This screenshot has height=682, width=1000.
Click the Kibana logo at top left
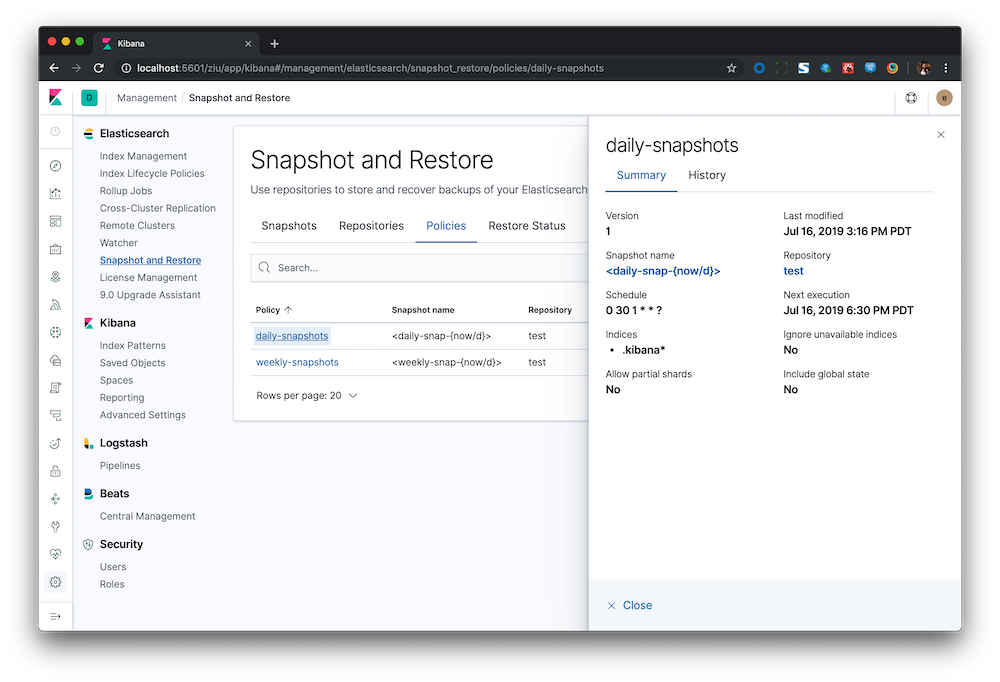tap(55, 97)
